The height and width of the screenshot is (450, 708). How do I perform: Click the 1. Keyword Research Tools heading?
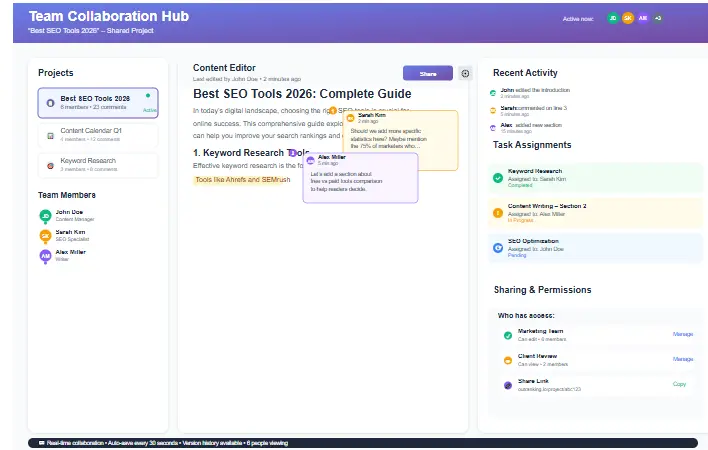click(251, 153)
